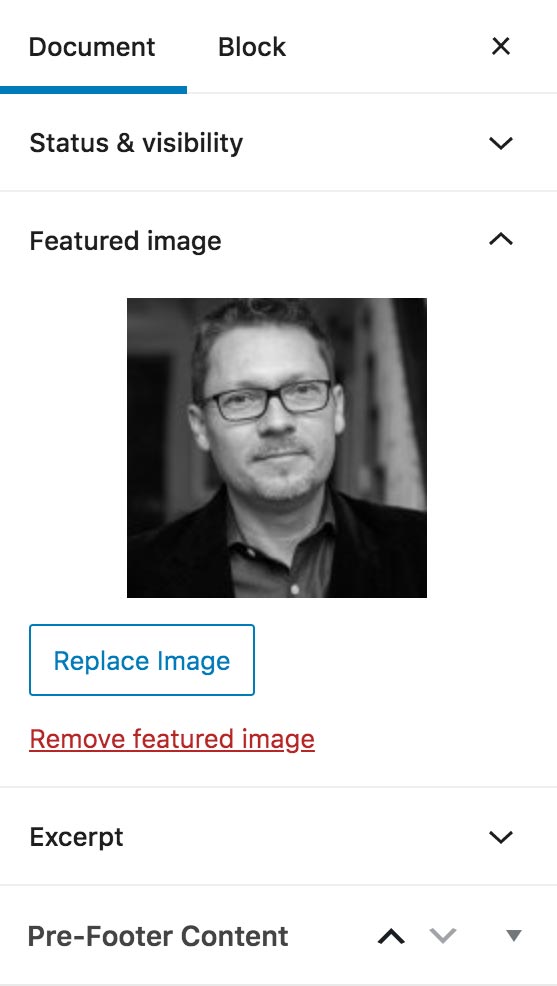557x986 pixels.
Task: Click the Pre-Footer Content heading
Action: coord(158,936)
